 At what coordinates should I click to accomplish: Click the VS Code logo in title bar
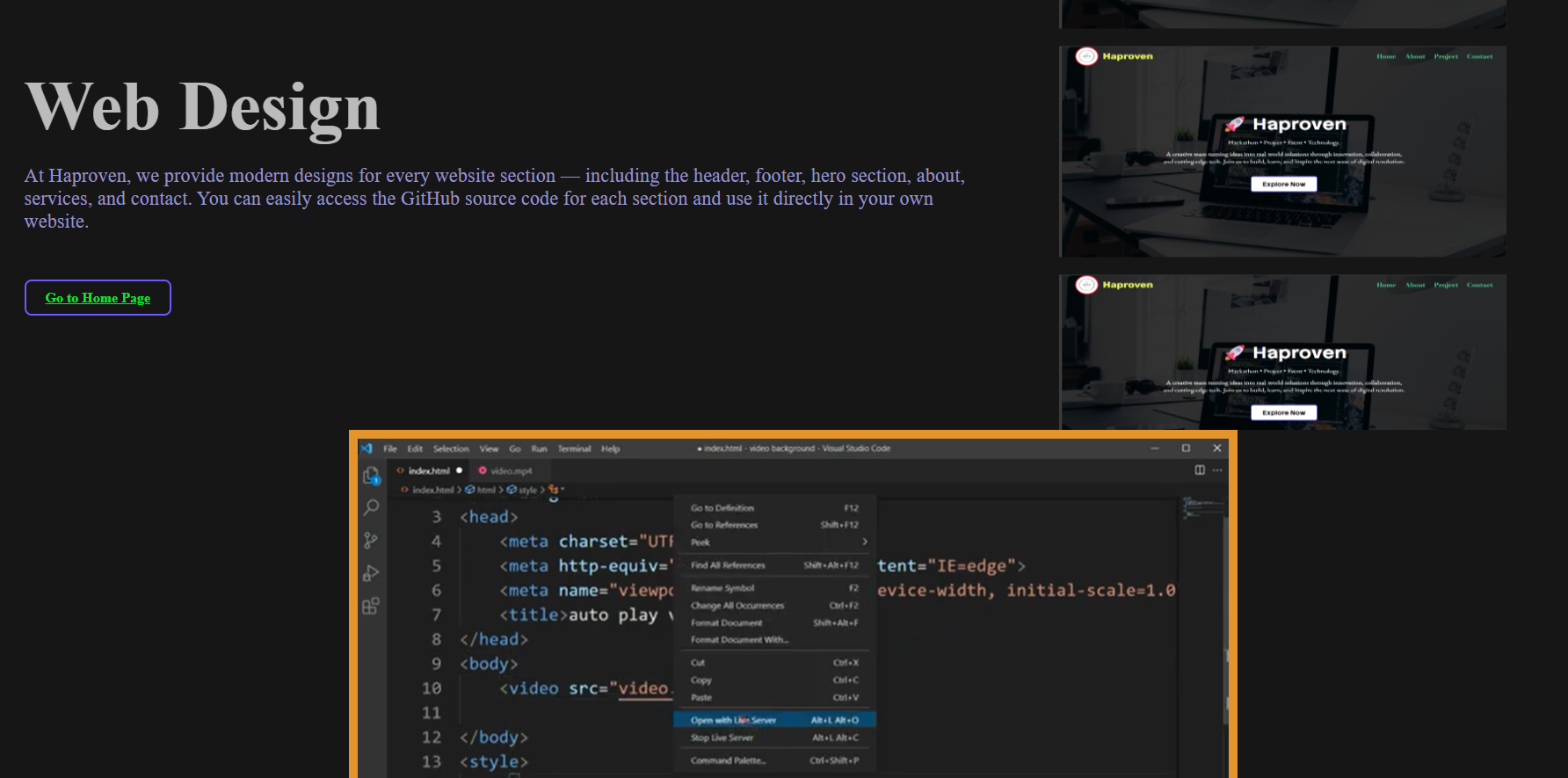[367, 448]
